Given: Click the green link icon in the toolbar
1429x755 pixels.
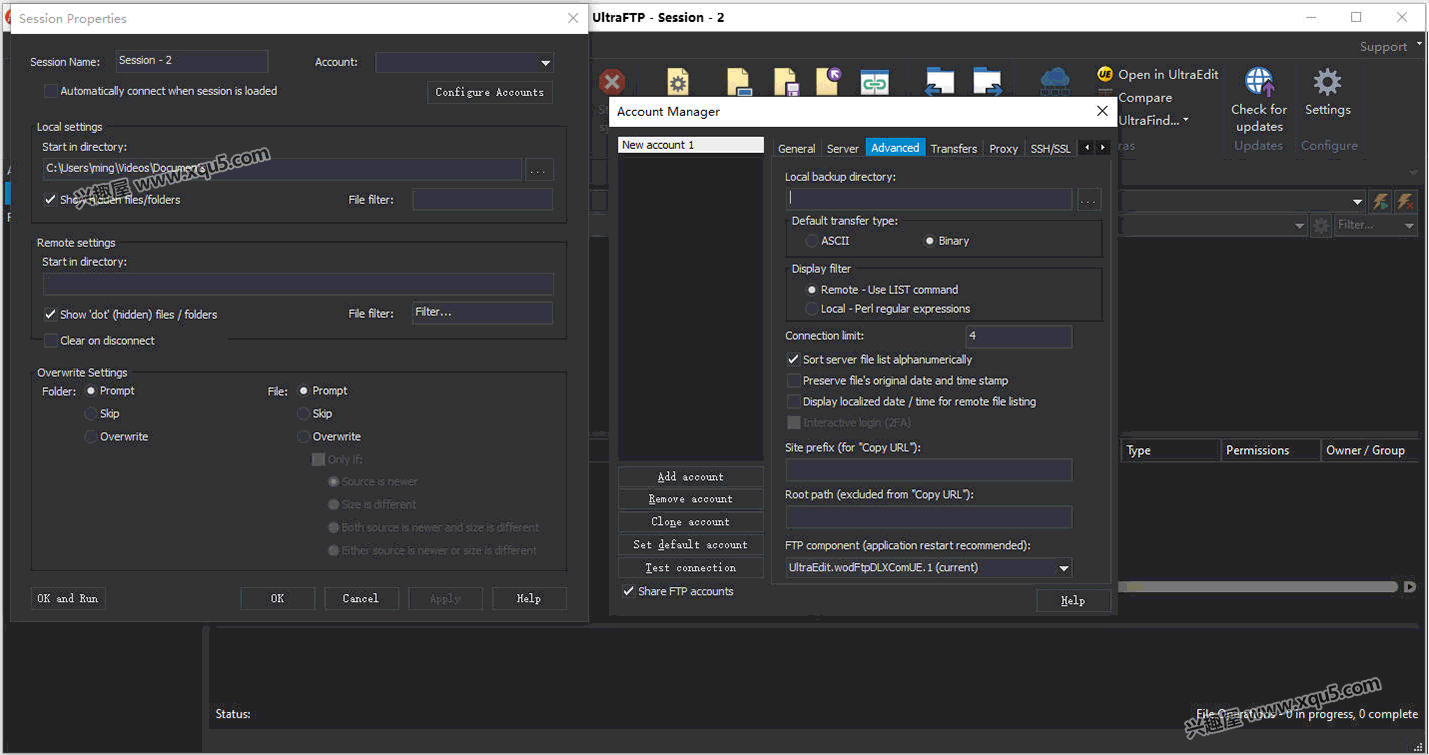Looking at the screenshot, I should click(875, 84).
